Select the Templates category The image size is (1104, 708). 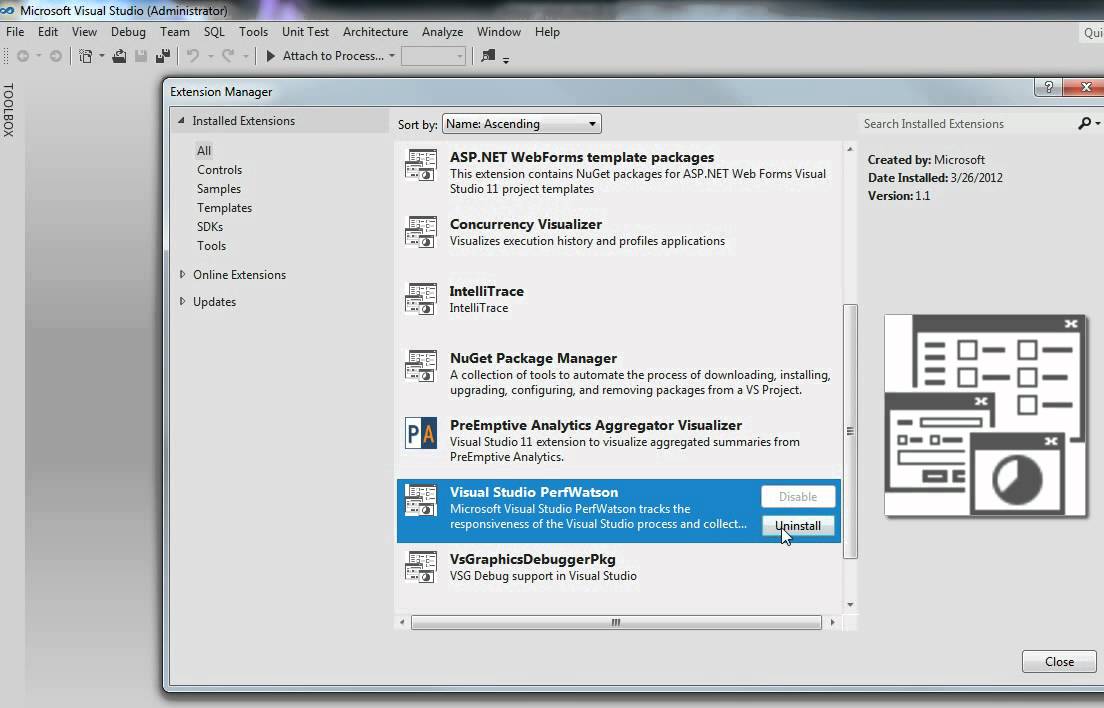(x=225, y=208)
